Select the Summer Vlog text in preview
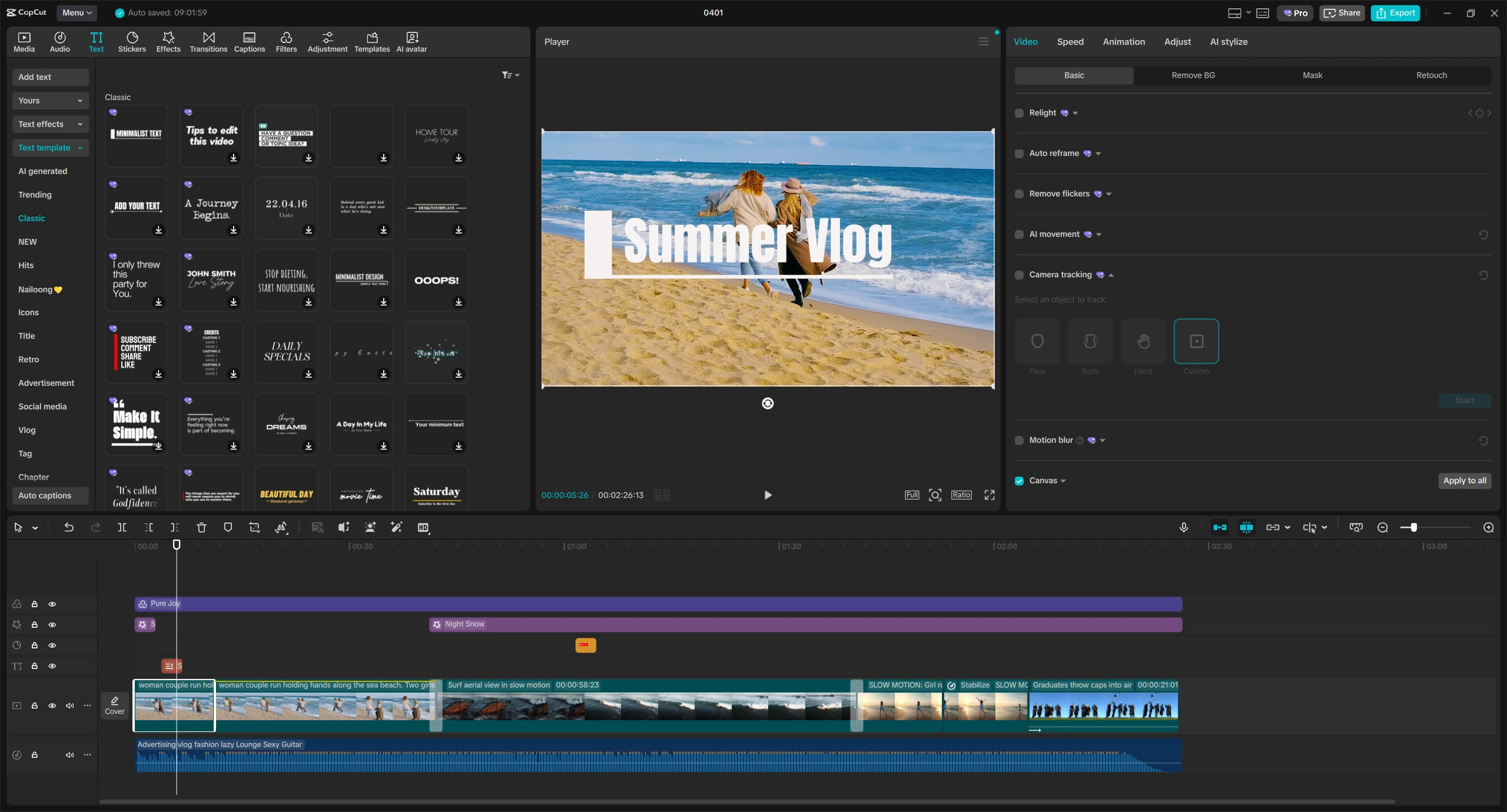The height and width of the screenshot is (812, 1507). coord(757,241)
